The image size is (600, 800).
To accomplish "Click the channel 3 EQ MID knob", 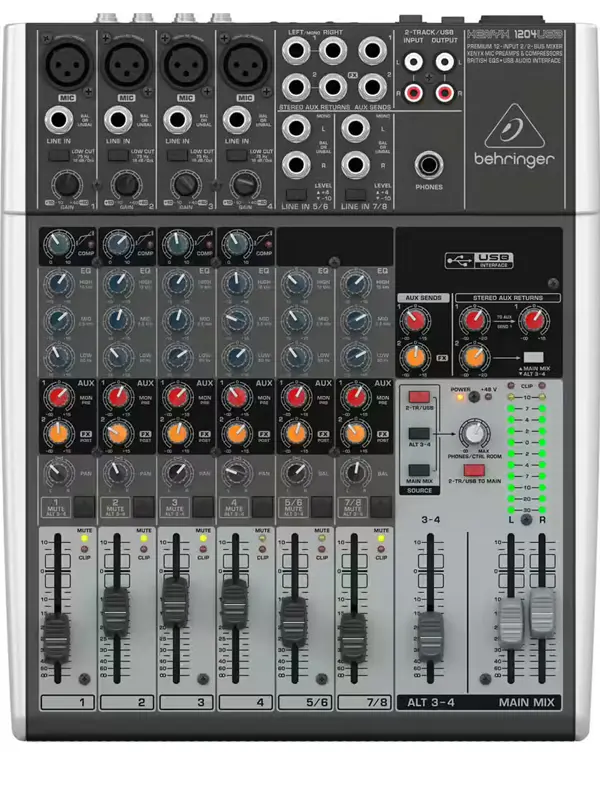I will 178,320.
